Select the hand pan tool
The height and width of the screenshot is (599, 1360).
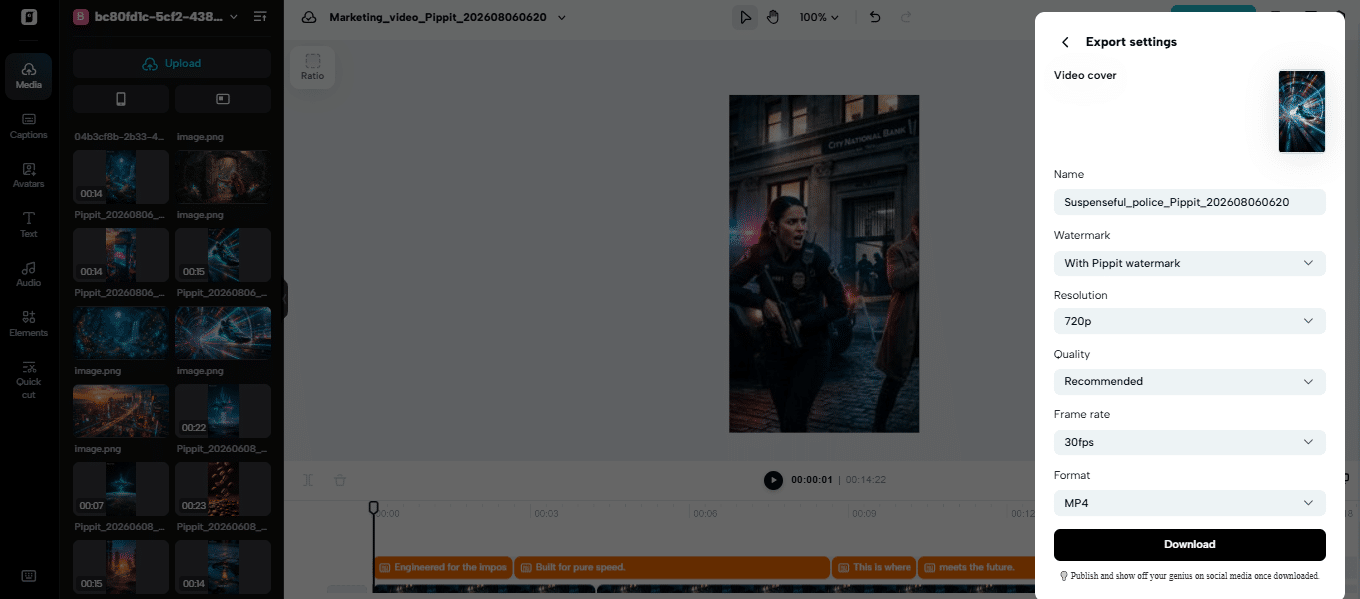tap(773, 17)
